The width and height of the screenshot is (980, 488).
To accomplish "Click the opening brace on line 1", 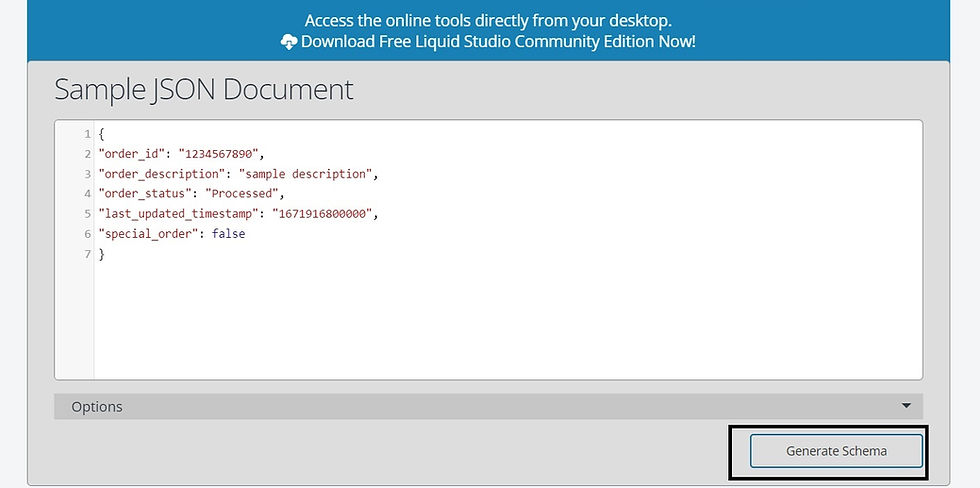I will [101, 134].
